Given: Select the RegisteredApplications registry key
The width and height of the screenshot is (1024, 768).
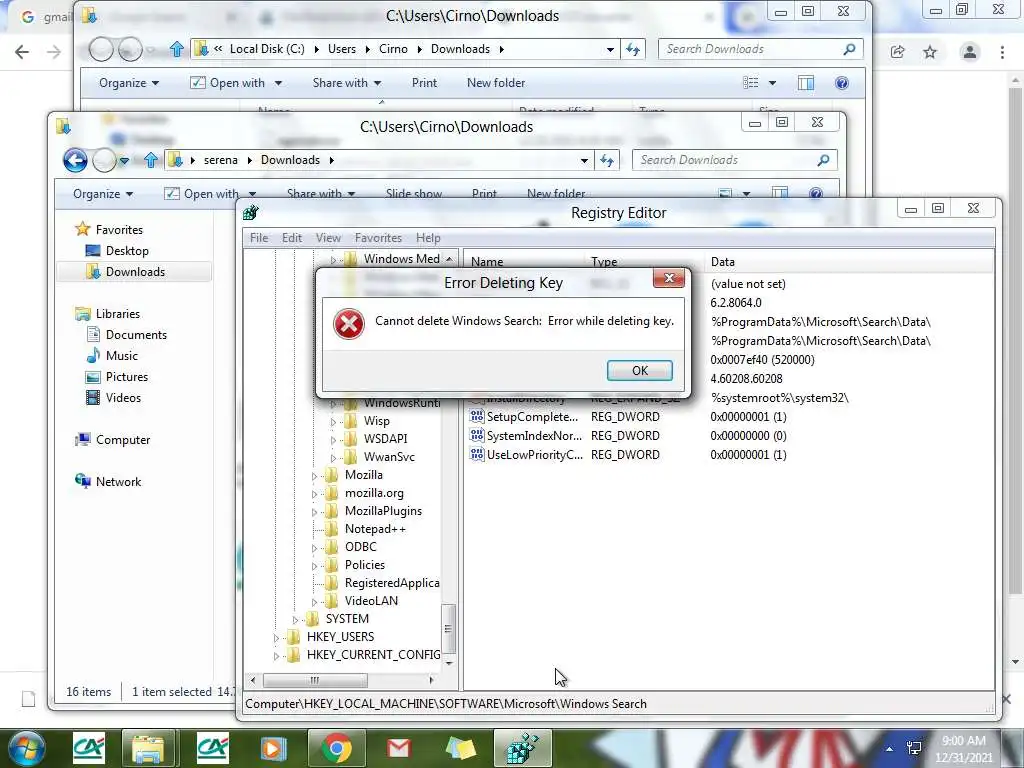Looking at the screenshot, I should 392,583.
